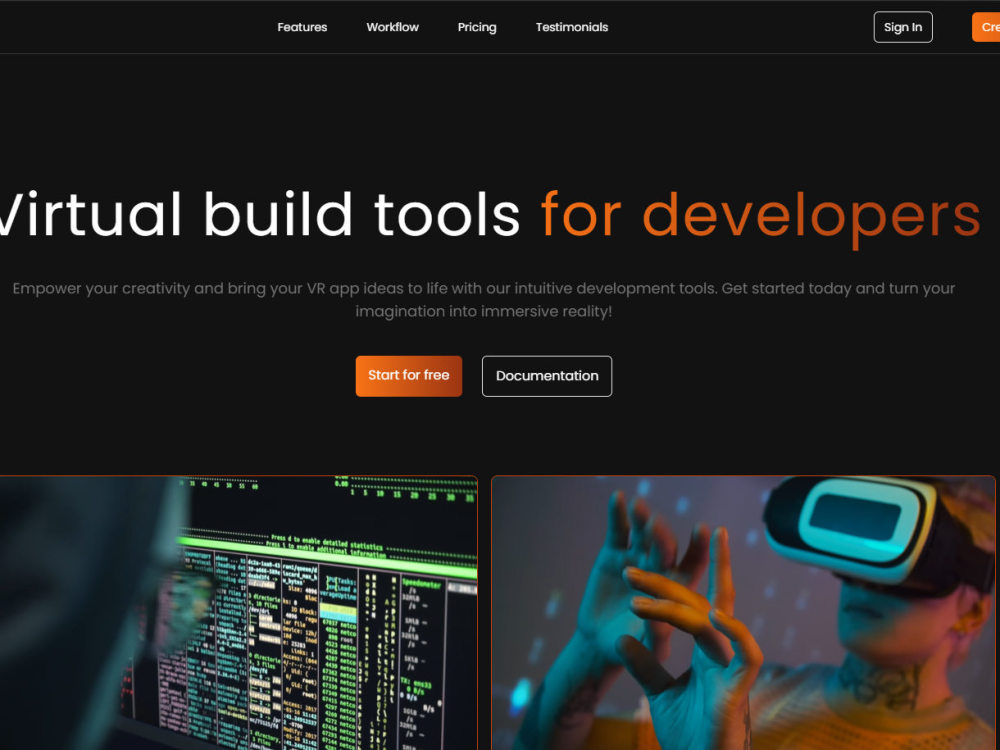Open the Pricing nav item
This screenshot has width=1000, height=750.
click(x=476, y=27)
